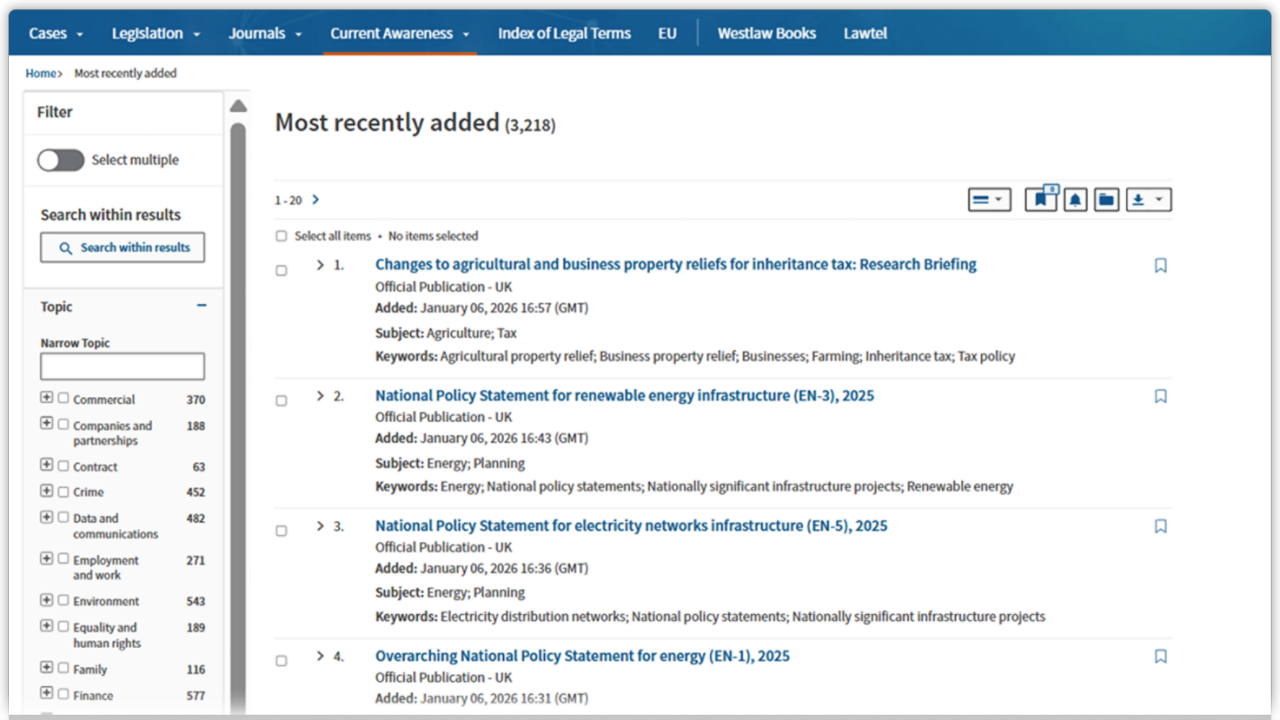Image resolution: width=1280 pixels, height=720 pixels.
Task: Open the list display options icon
Action: (989, 199)
